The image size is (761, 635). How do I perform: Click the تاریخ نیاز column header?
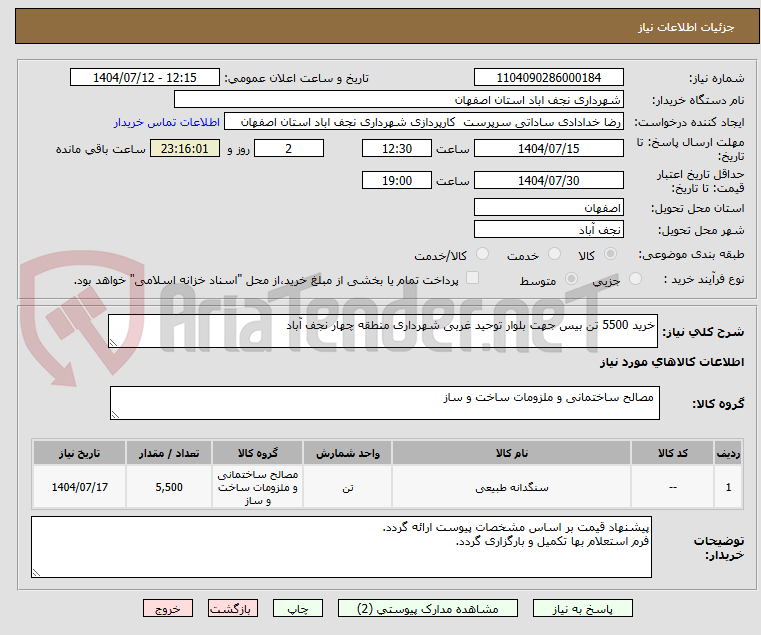pos(79,453)
